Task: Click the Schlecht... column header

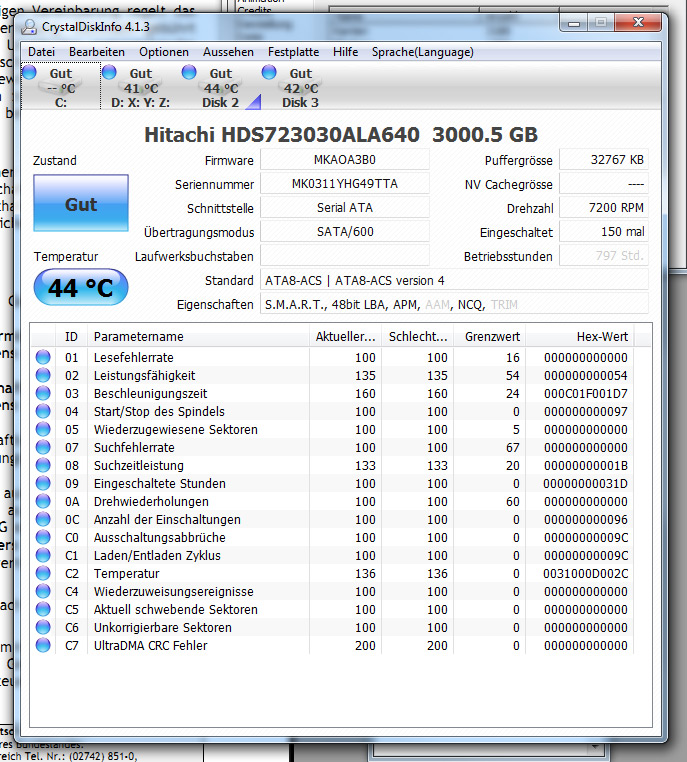Action: click(x=417, y=336)
